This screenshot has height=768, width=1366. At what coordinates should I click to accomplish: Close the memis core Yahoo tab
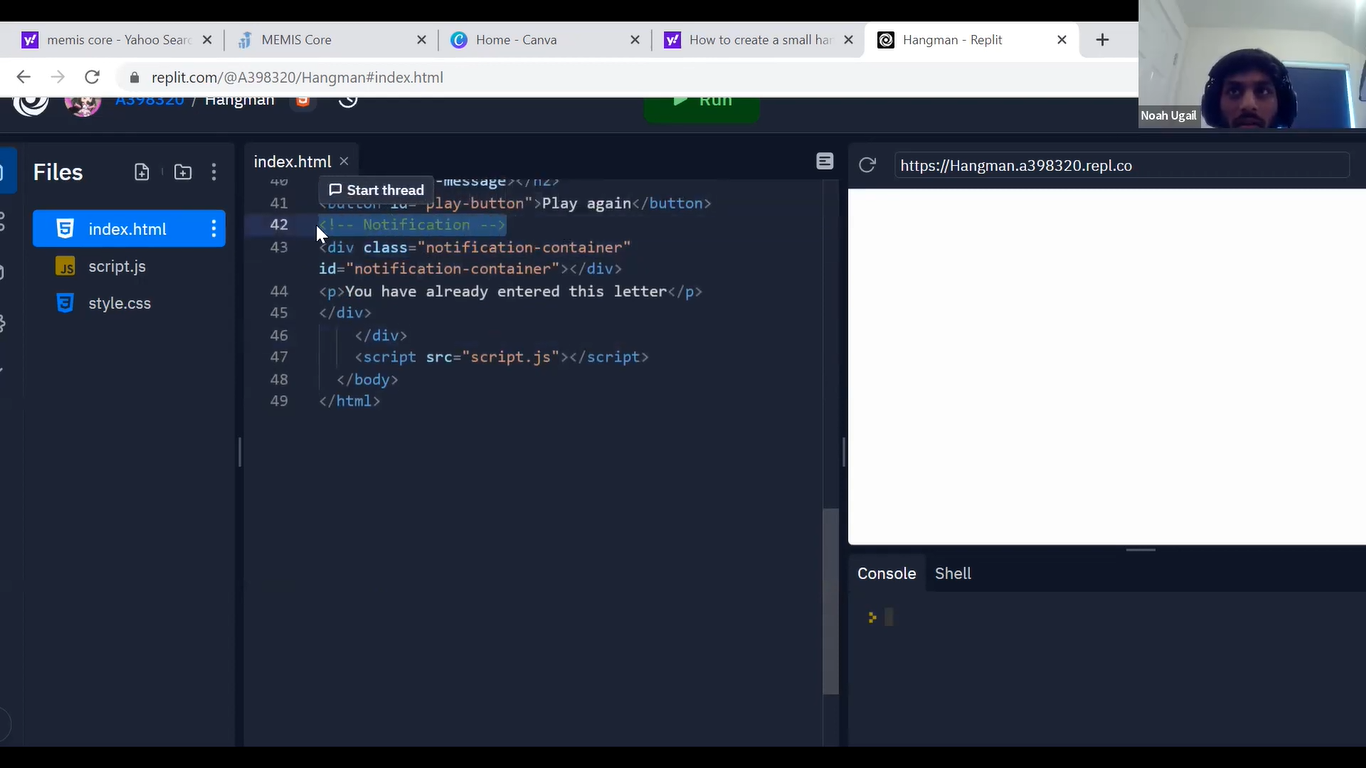point(207,40)
